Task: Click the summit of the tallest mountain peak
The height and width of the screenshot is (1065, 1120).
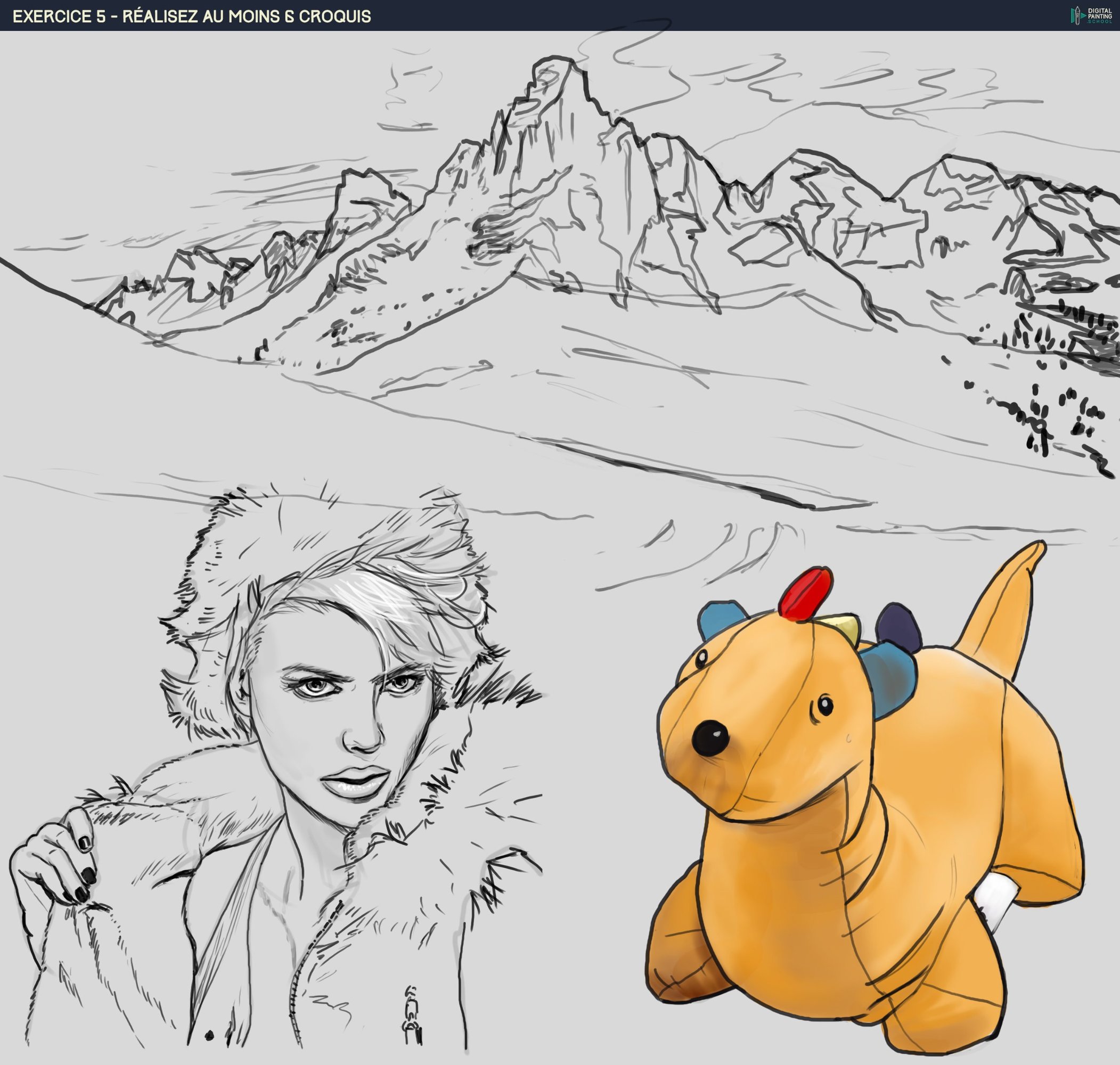Action: (557, 61)
